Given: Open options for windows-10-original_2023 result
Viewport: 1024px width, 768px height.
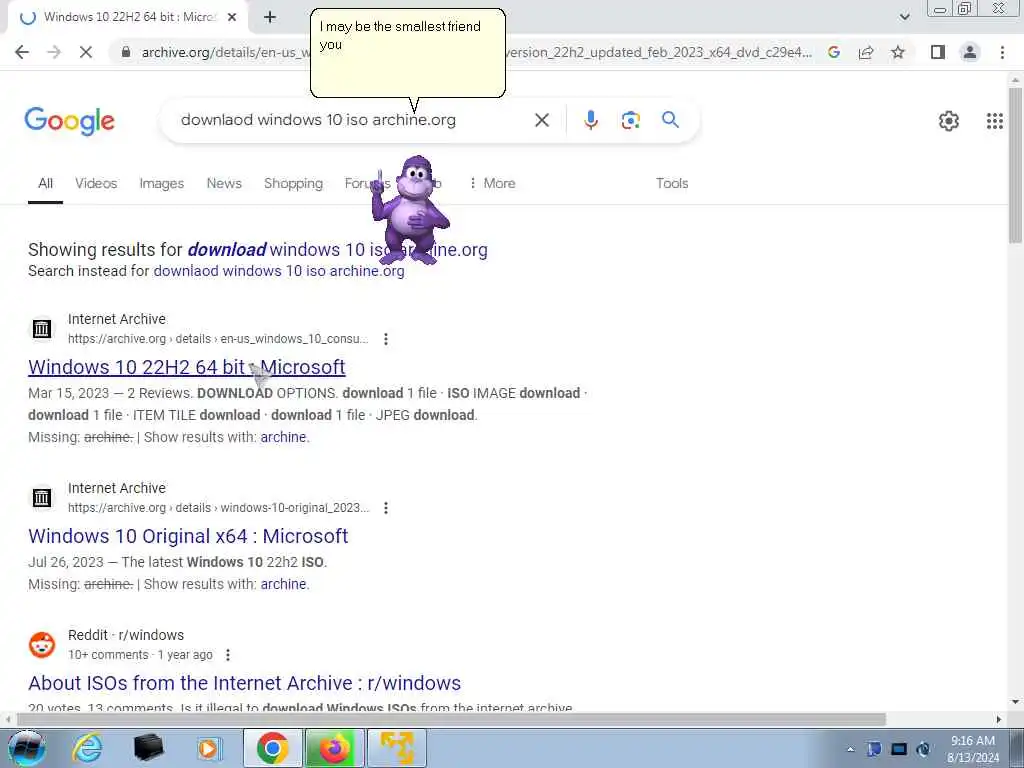Looking at the screenshot, I should [x=386, y=508].
